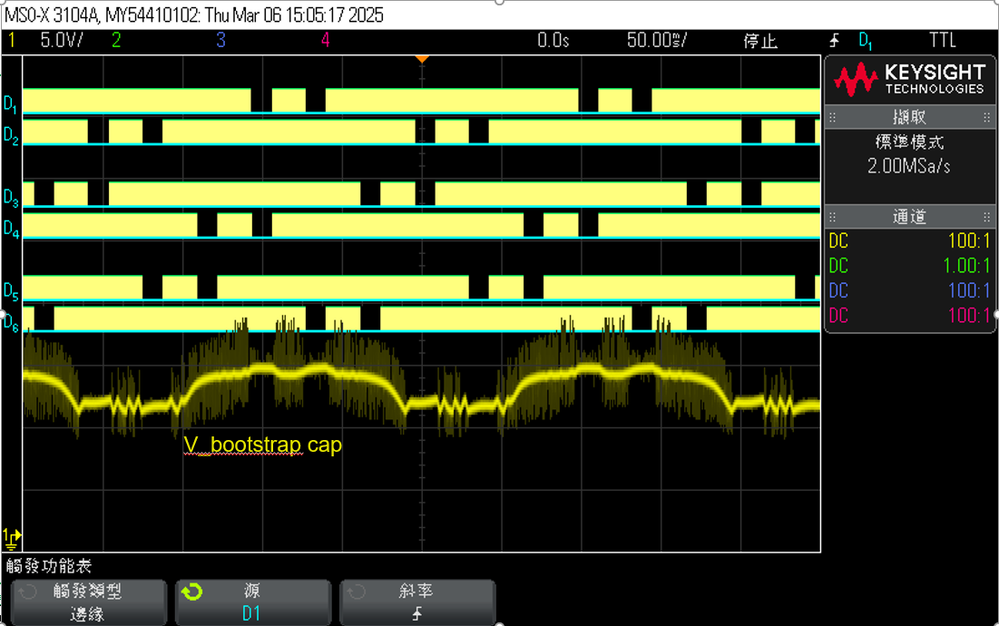Click the 觸發功能表 menu title

pyautogui.click(x=49, y=566)
